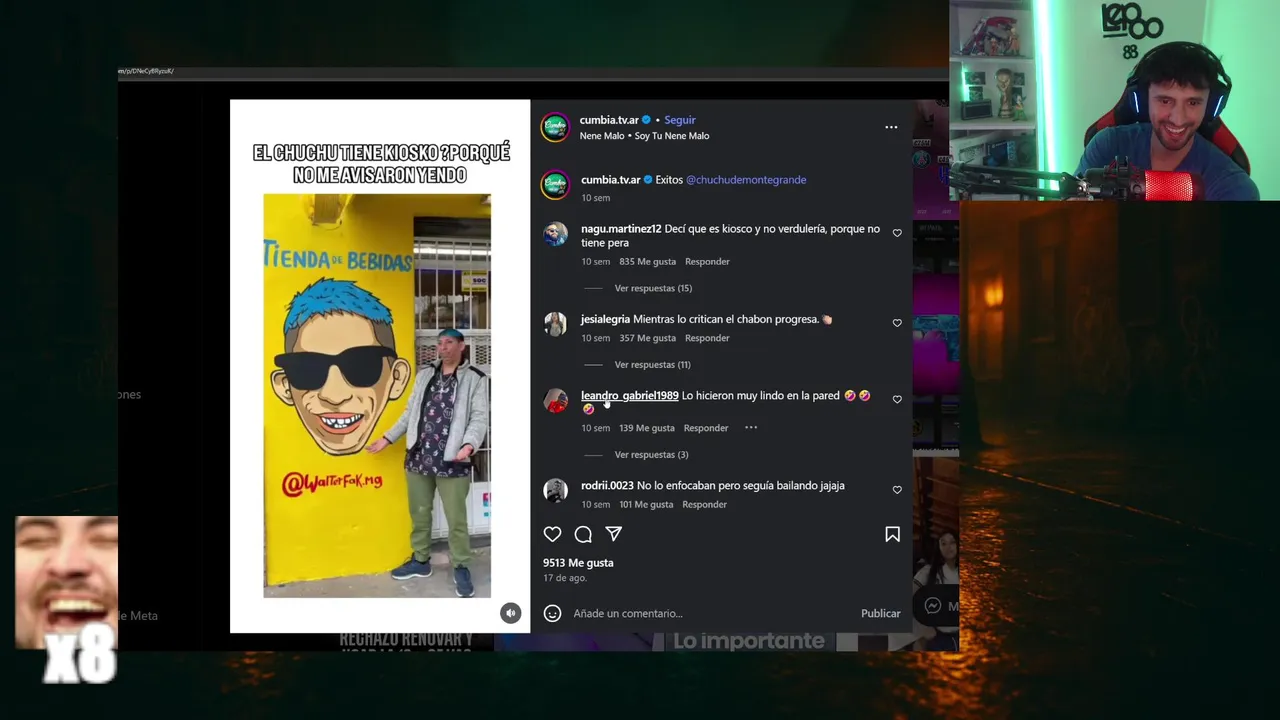The width and height of the screenshot is (1280, 720).
Task: Open nagu.martinez12's avatar
Action: click(555, 234)
